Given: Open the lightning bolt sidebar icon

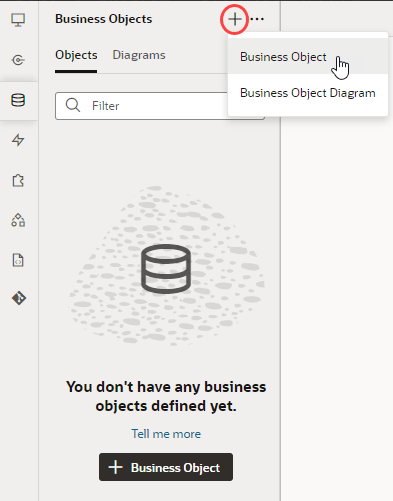Looking at the screenshot, I should click(18, 140).
